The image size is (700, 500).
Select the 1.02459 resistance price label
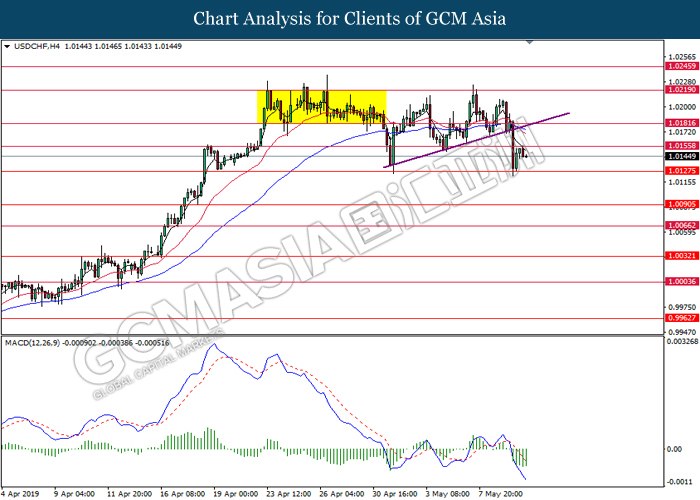[x=682, y=66]
